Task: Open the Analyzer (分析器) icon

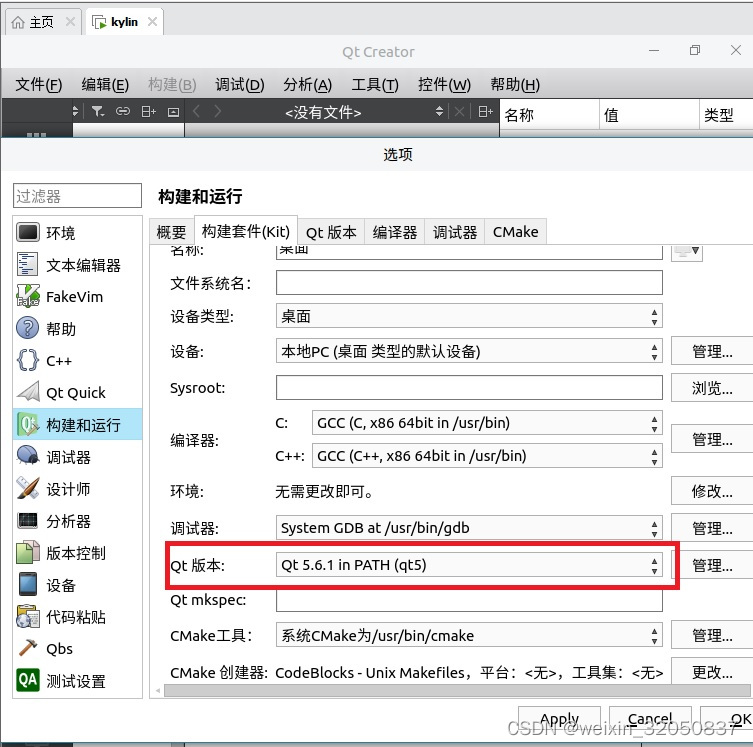Action: coord(28,520)
